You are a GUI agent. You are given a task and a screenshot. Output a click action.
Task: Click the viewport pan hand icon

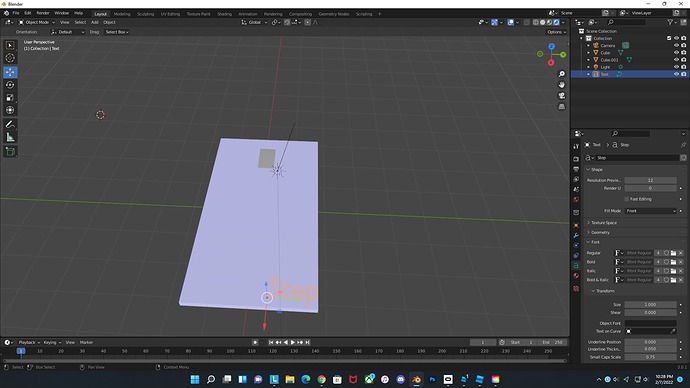562,85
